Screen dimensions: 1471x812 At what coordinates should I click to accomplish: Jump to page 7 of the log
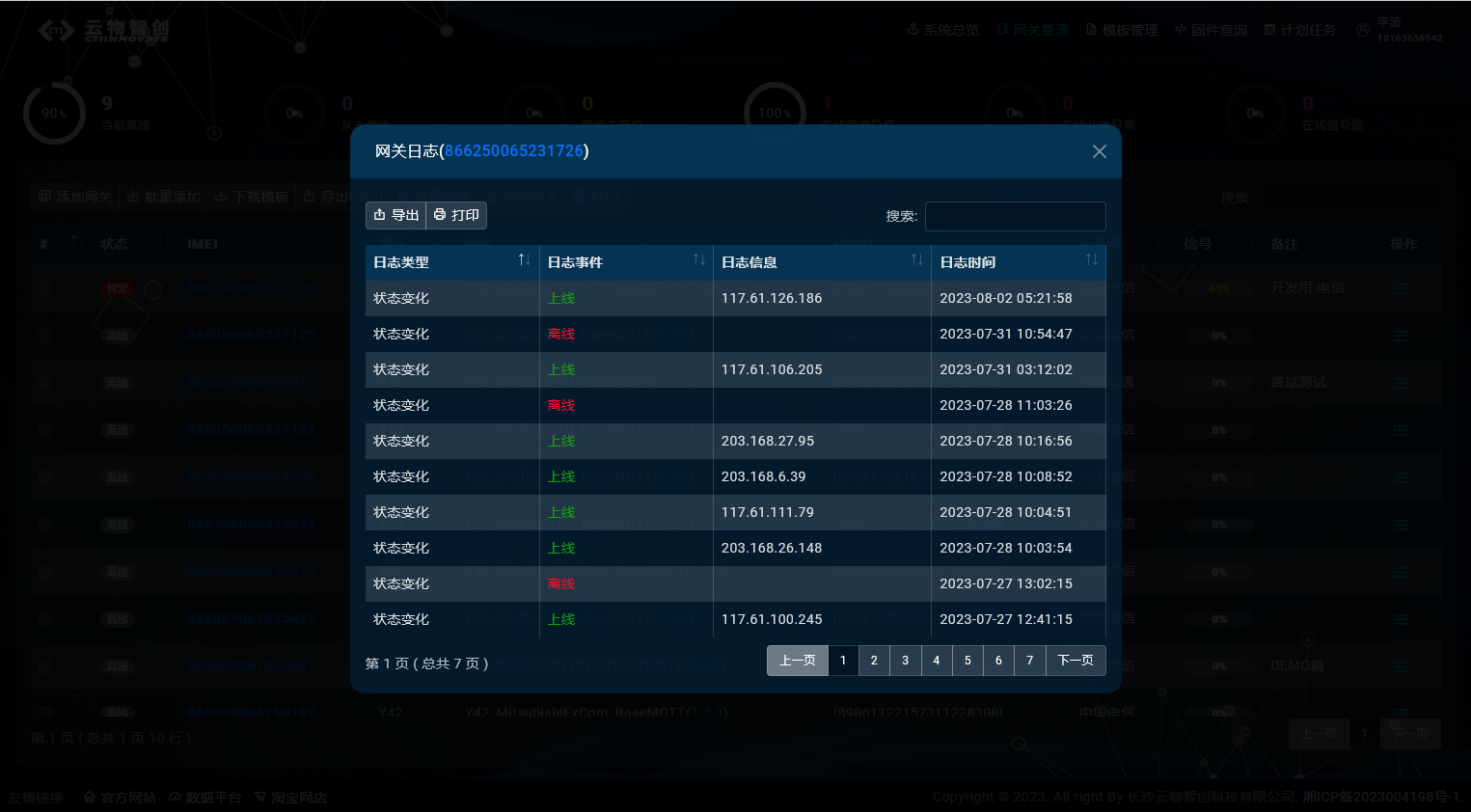pos(1030,661)
